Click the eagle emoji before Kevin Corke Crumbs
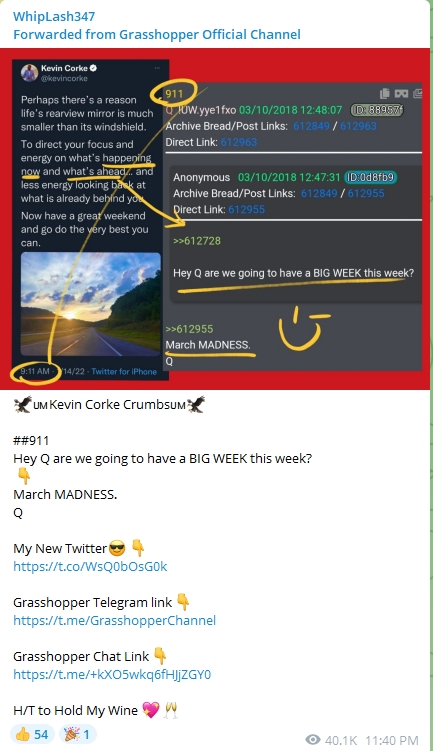This screenshot has height=751, width=433. 23,405
